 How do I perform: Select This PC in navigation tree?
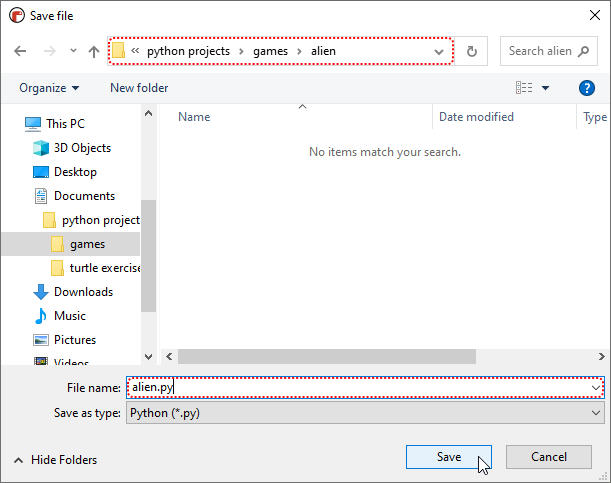coord(65,124)
